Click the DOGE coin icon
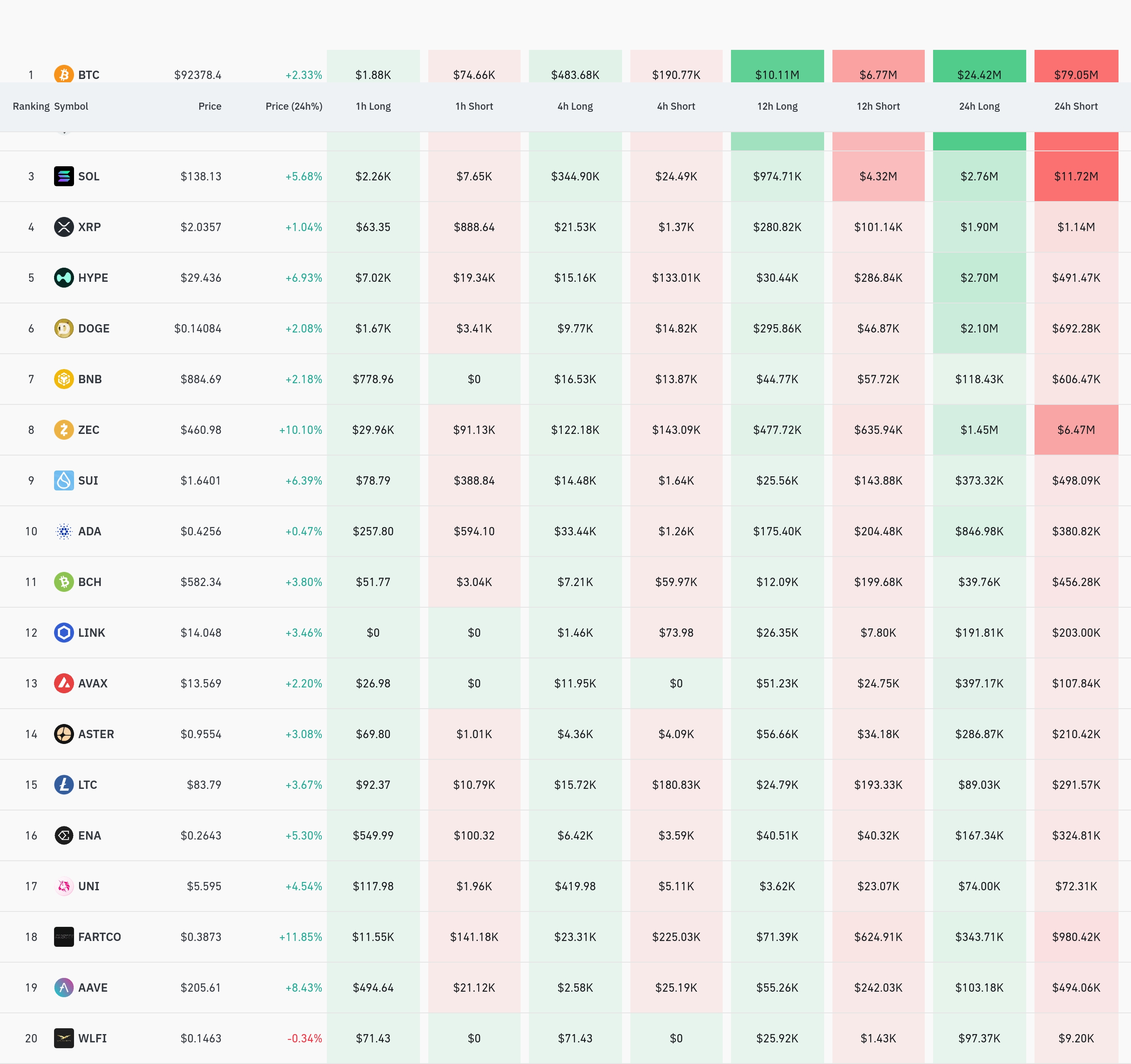The height and width of the screenshot is (1064, 1131). tap(64, 328)
